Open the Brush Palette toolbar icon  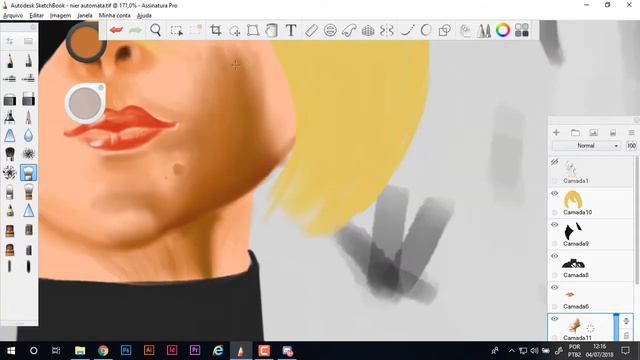[484, 30]
